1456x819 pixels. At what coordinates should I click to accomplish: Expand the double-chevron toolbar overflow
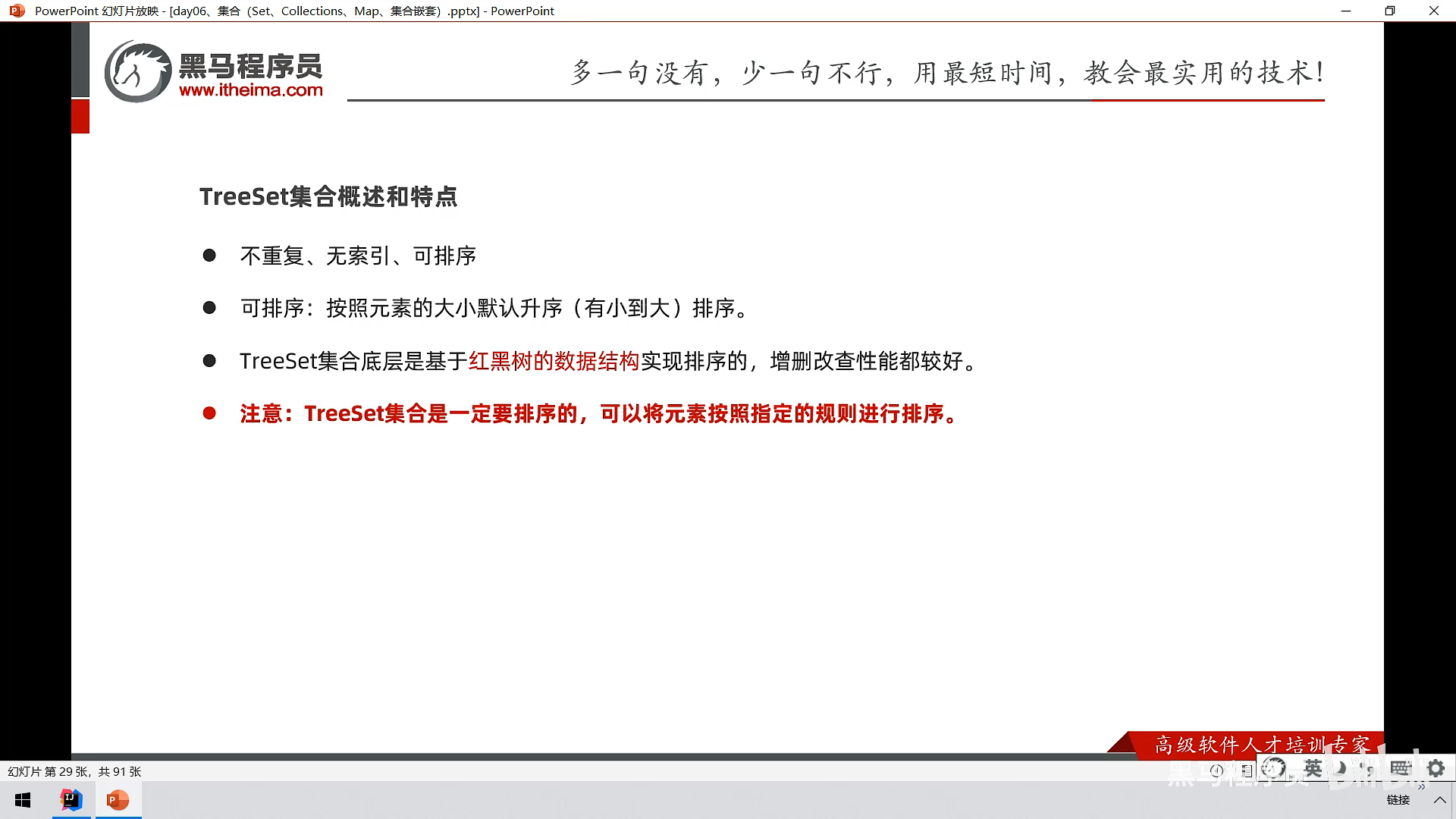point(1421,787)
